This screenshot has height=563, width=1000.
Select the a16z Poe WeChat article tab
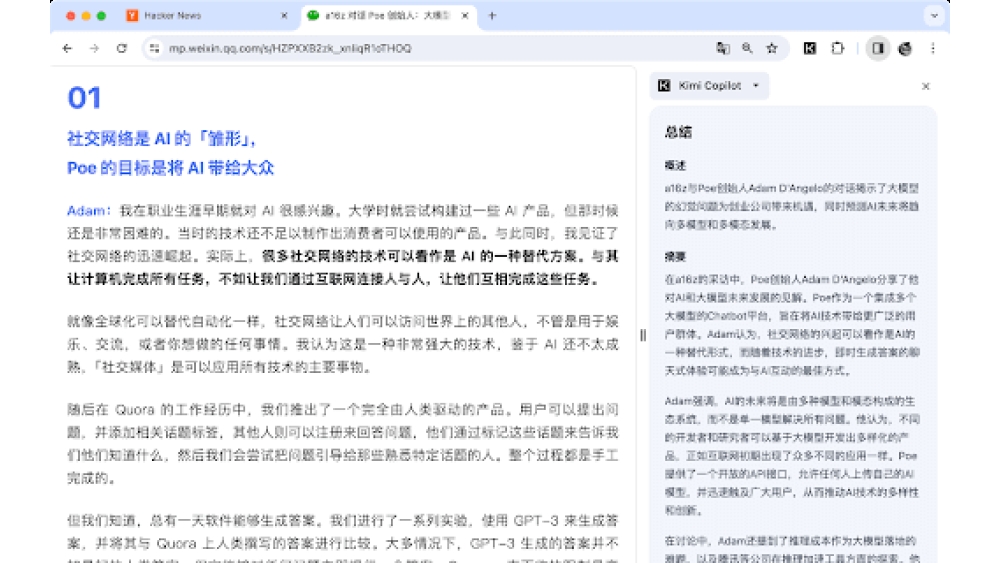387,15
